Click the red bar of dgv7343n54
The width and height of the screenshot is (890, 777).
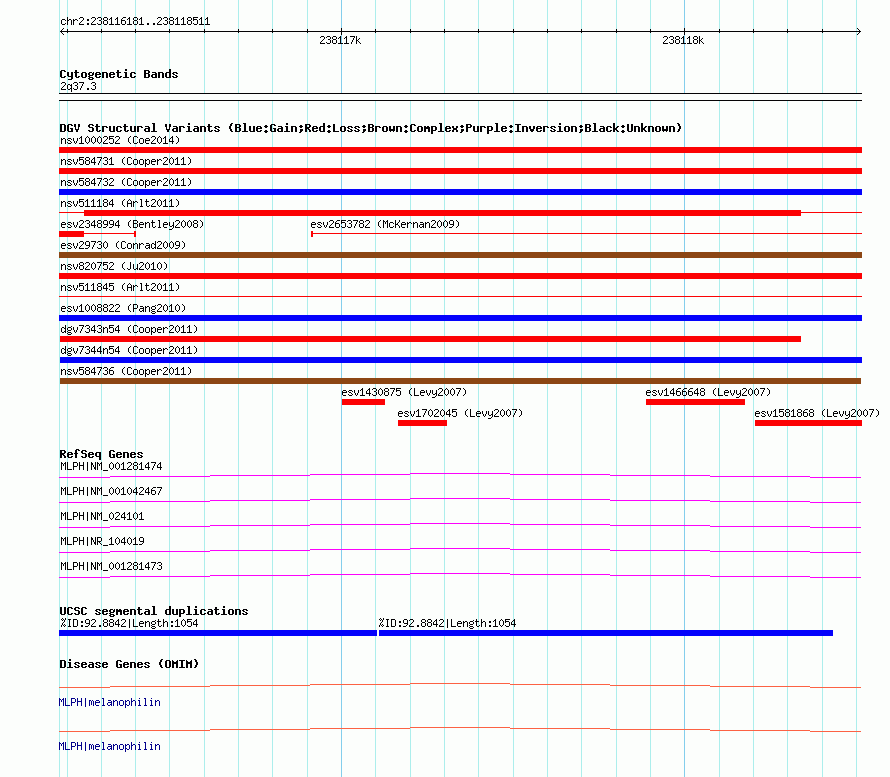(430, 339)
